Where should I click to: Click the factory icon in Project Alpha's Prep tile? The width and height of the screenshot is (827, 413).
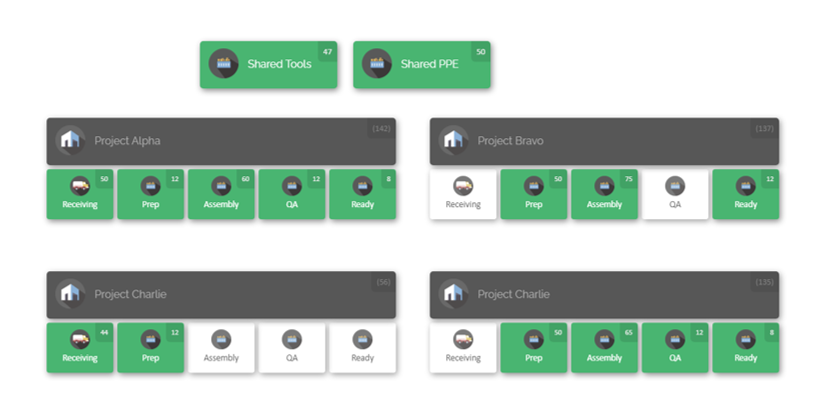pyautogui.click(x=150, y=186)
